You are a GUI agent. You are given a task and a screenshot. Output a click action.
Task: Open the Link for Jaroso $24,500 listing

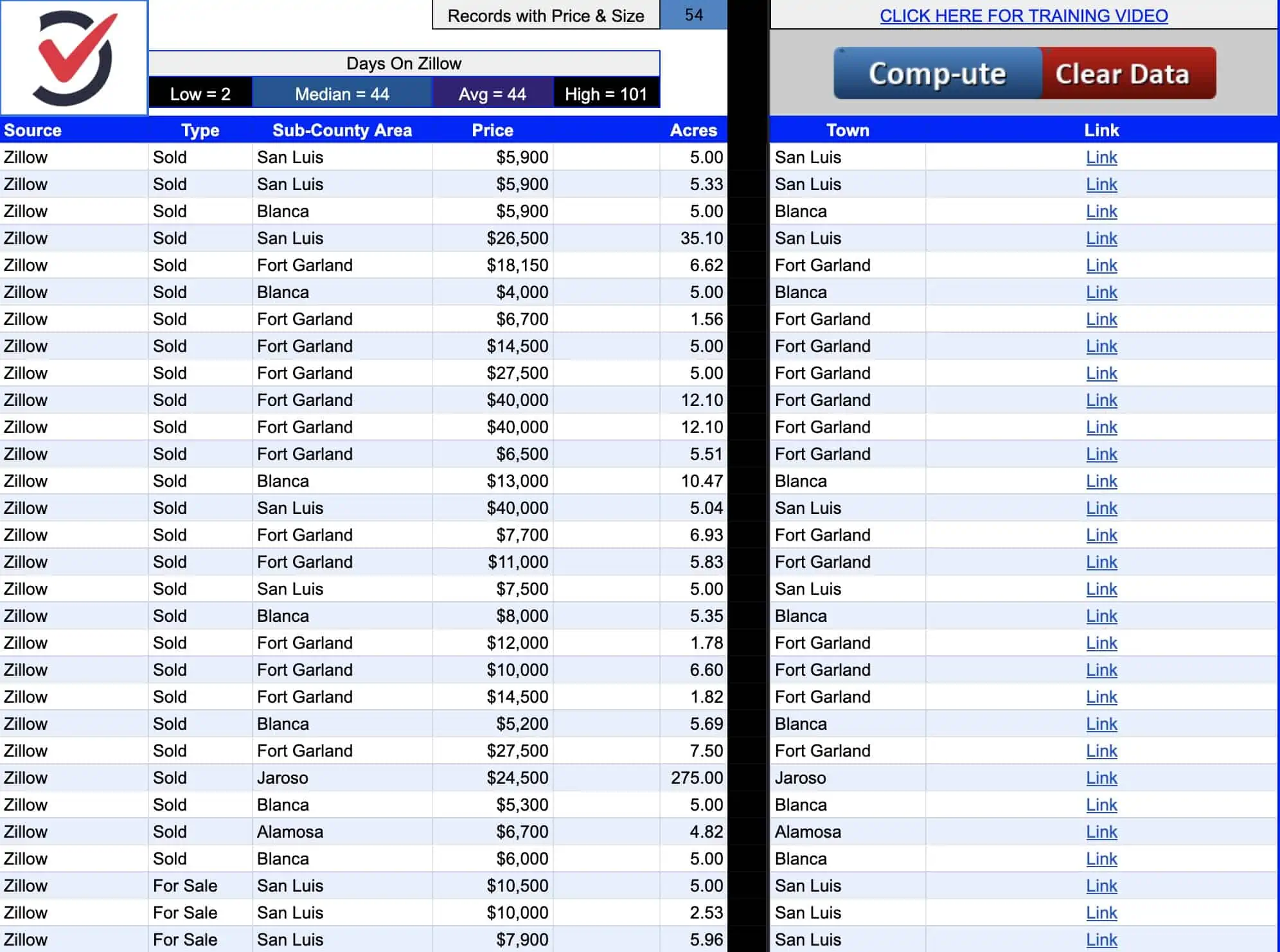click(1101, 778)
